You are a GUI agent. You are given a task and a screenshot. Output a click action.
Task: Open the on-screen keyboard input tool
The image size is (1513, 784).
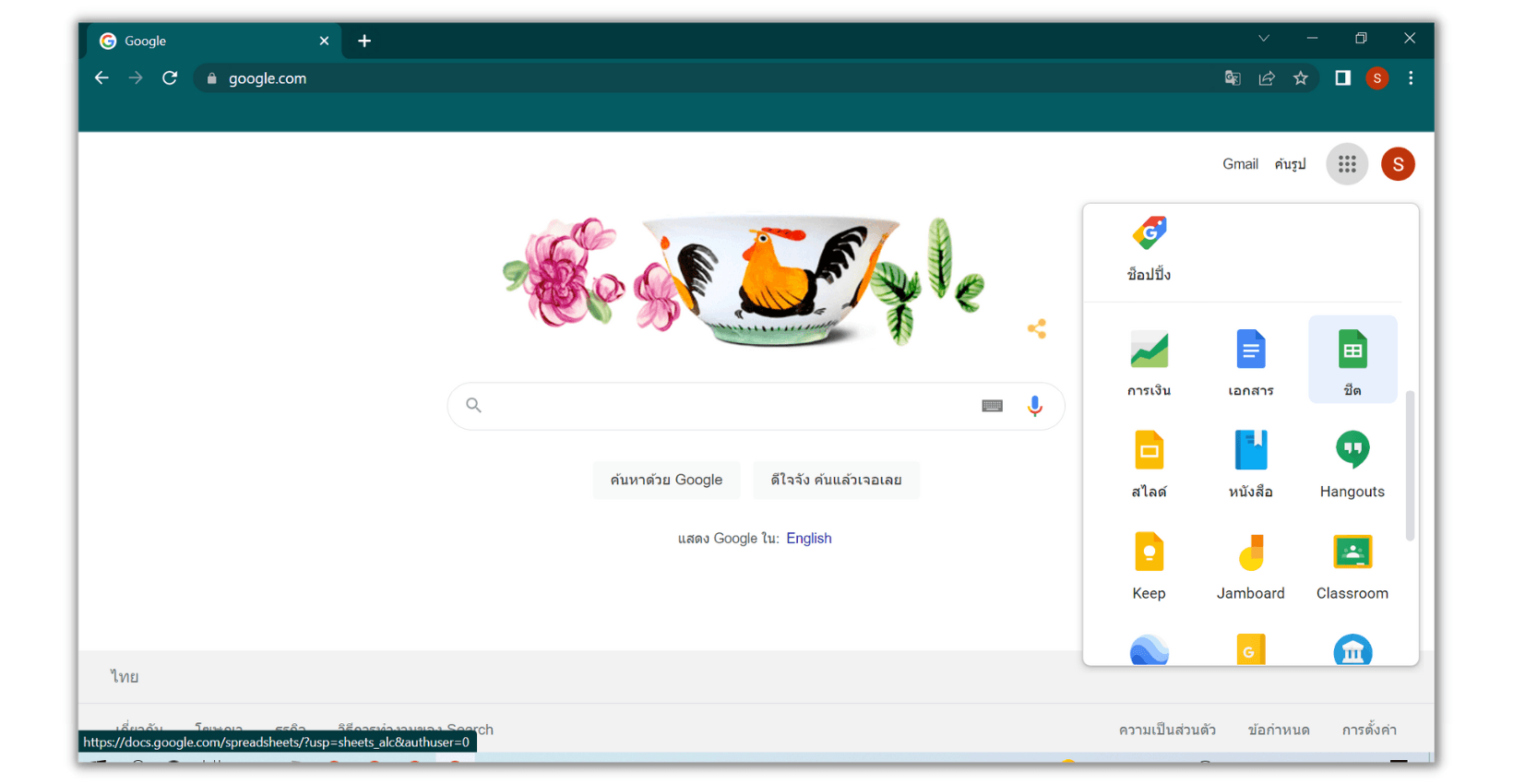(x=992, y=406)
